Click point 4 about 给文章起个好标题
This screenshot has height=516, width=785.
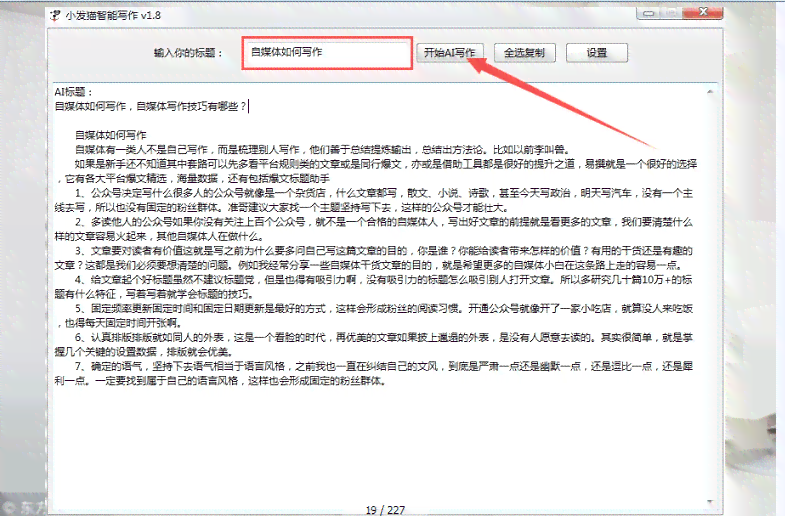[374, 287]
